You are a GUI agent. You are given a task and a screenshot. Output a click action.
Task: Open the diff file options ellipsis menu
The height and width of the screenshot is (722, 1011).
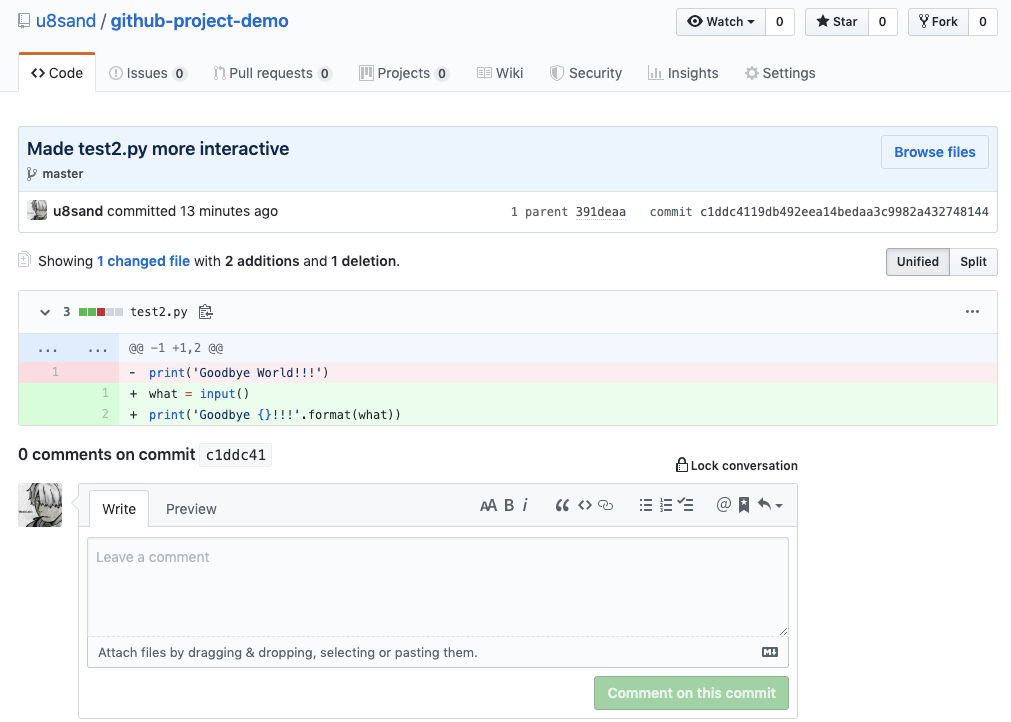(972, 312)
